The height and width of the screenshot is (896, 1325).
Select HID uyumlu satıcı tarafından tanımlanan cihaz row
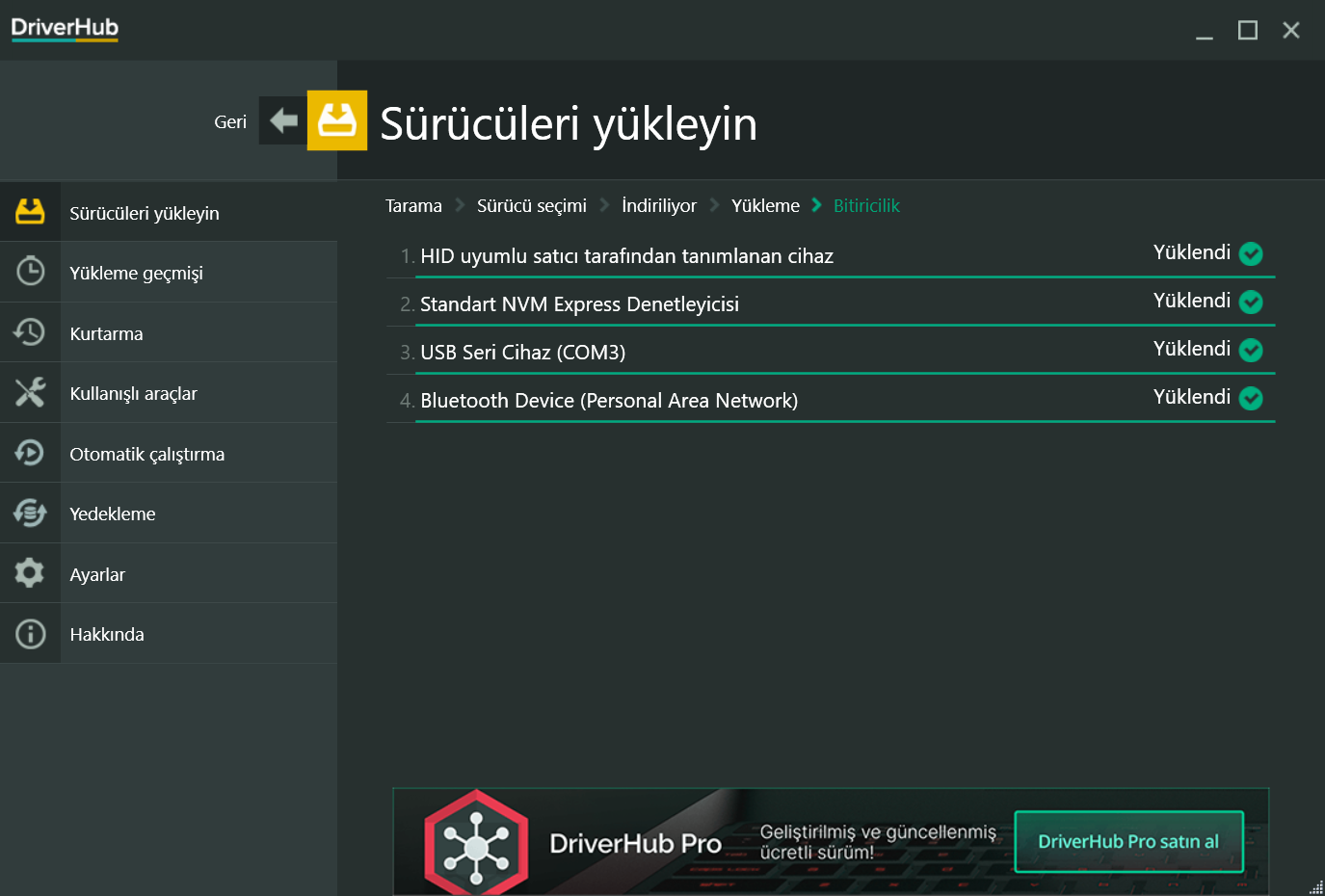tap(831, 255)
